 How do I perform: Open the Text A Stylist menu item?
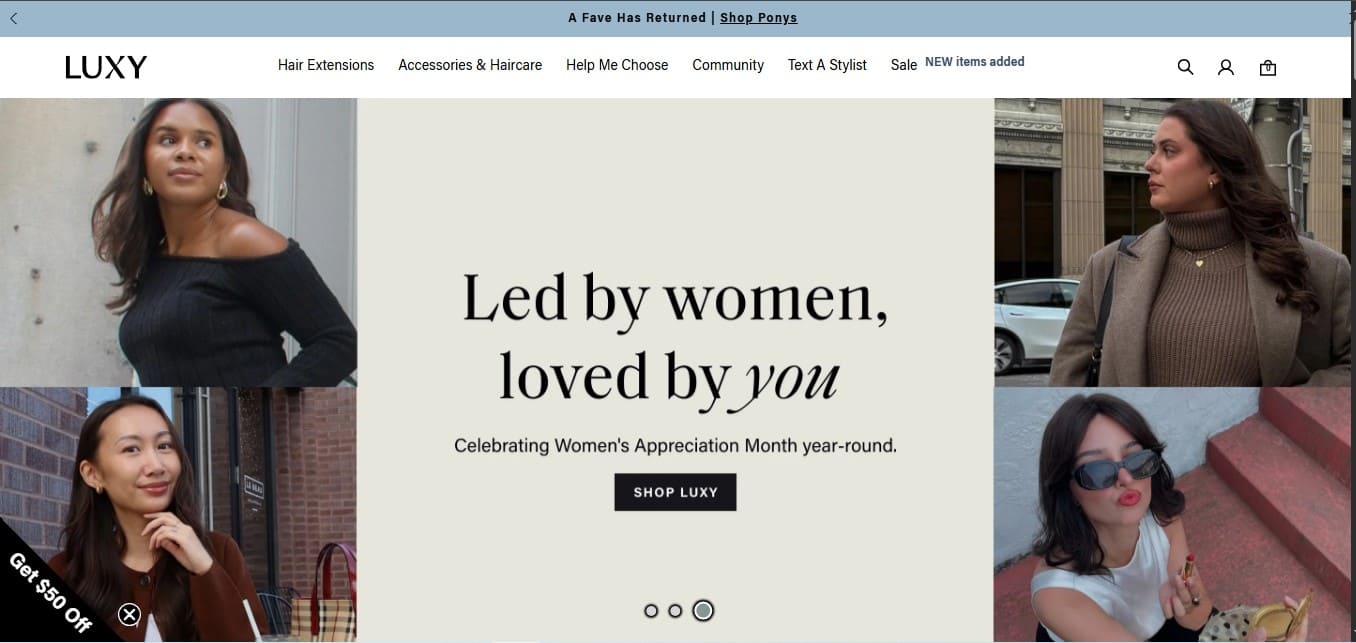827,65
